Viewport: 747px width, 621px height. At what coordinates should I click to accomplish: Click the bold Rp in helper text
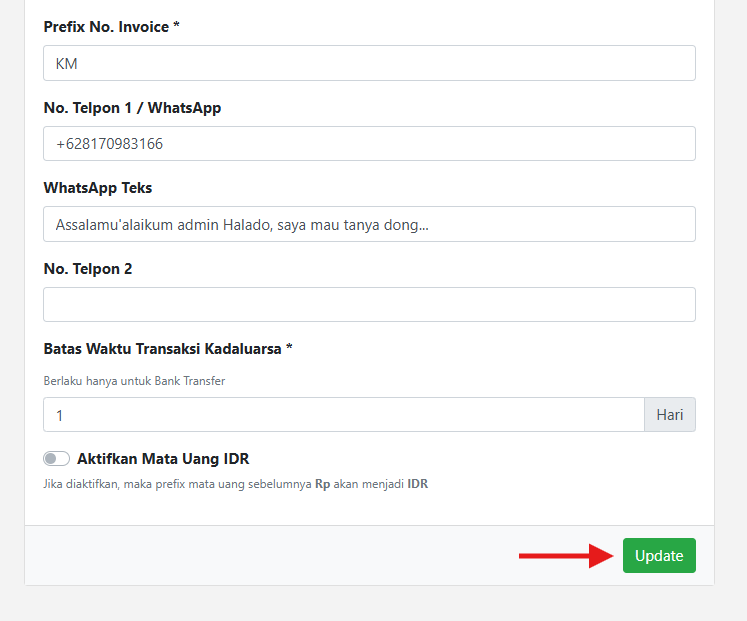click(322, 484)
